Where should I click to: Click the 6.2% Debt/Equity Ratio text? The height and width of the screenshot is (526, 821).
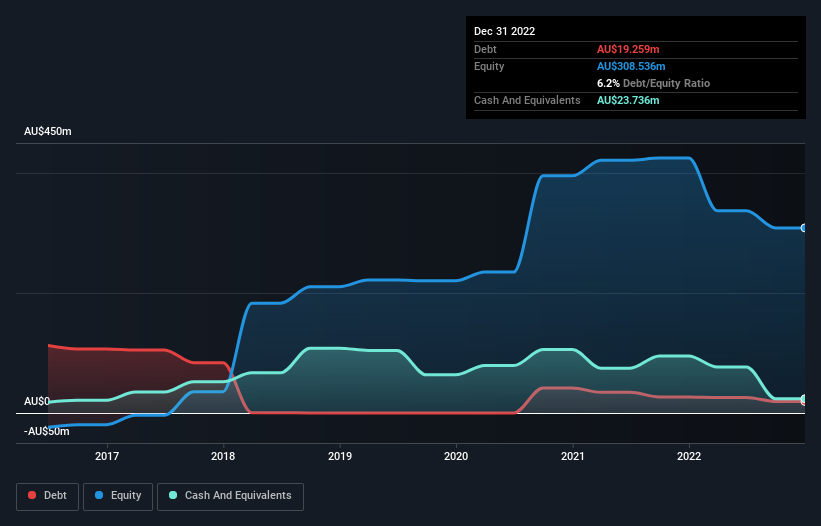[653, 83]
